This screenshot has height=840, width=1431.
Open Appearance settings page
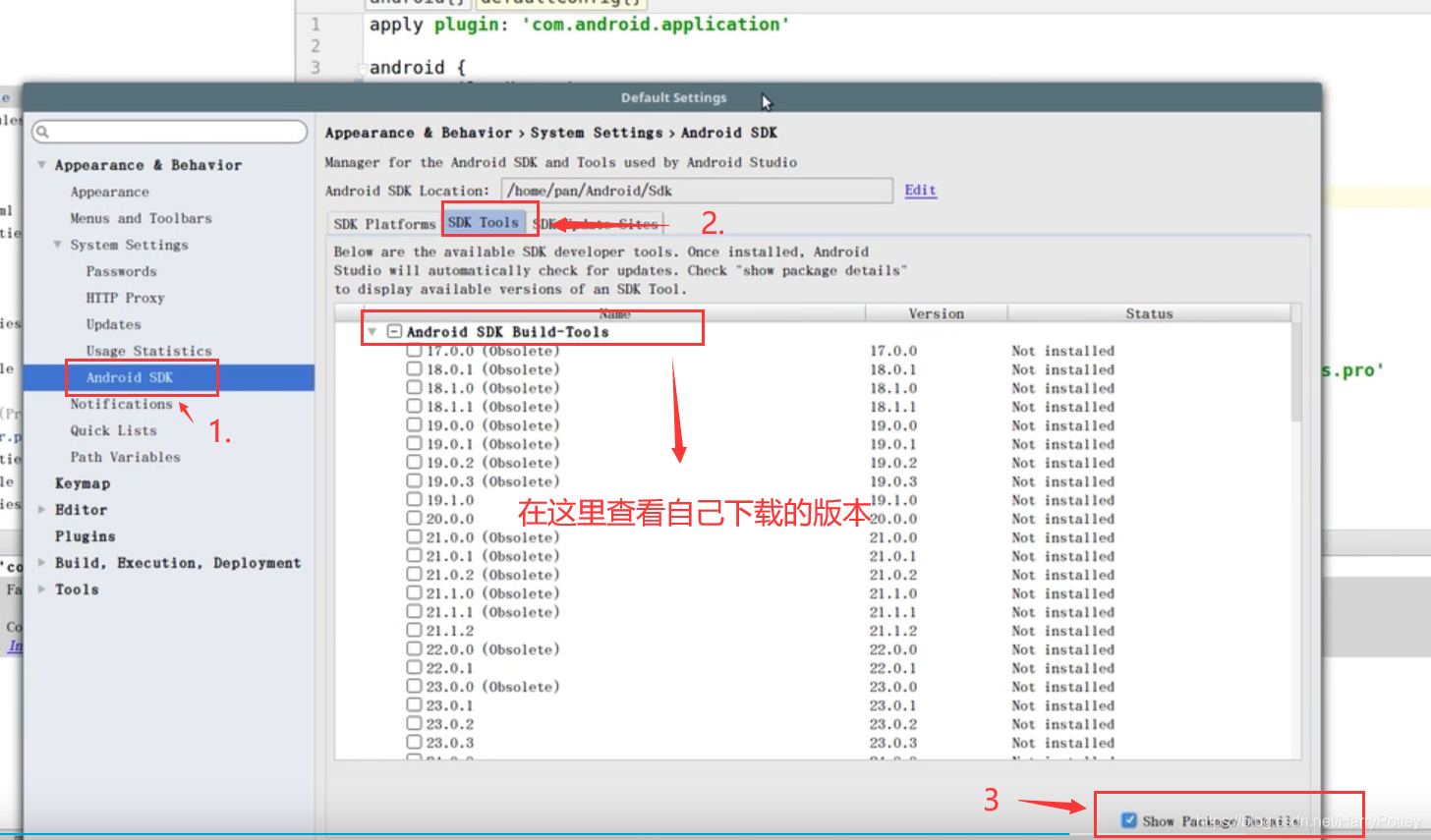[x=109, y=192]
